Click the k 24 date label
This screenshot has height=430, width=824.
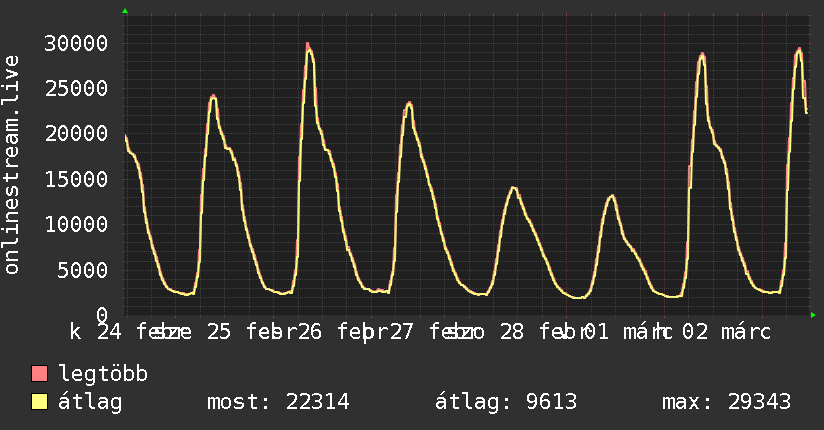[96, 332]
